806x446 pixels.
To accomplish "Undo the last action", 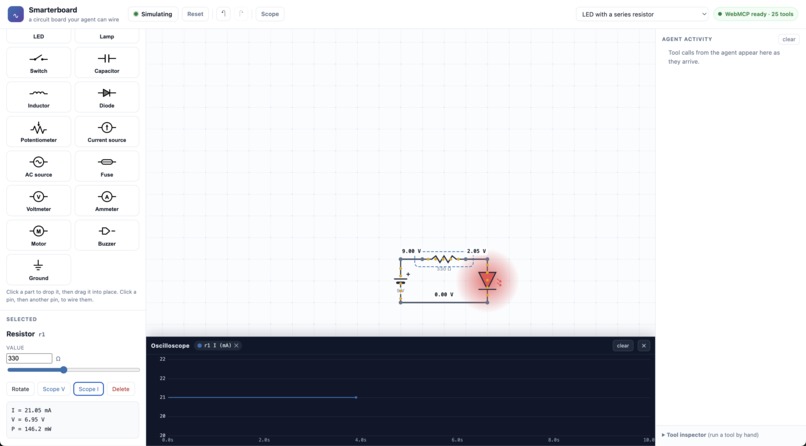I will point(223,14).
